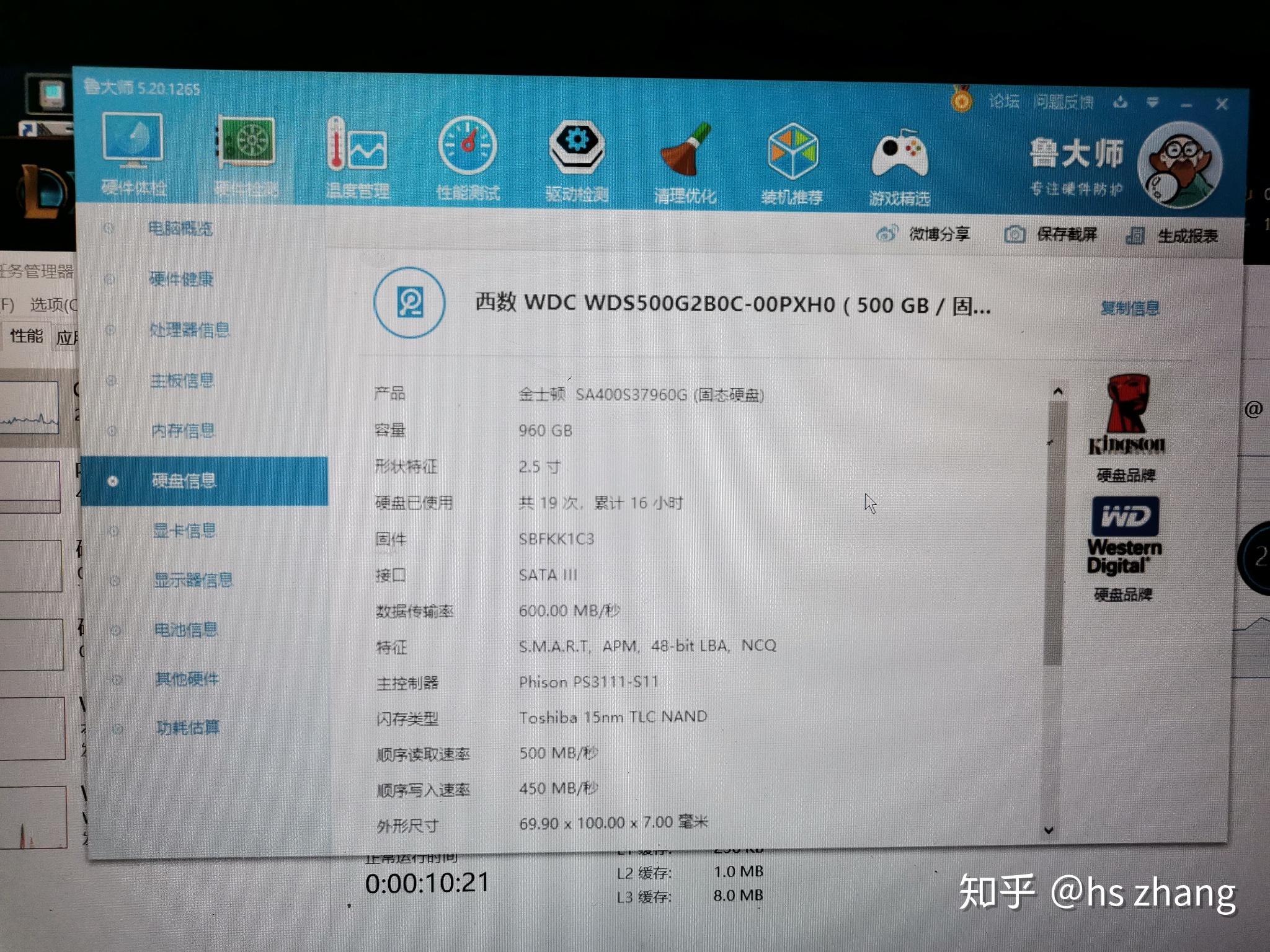The width and height of the screenshot is (1270, 952).
Task: Switch to 性能 tab in Task Manager
Action: point(27,336)
